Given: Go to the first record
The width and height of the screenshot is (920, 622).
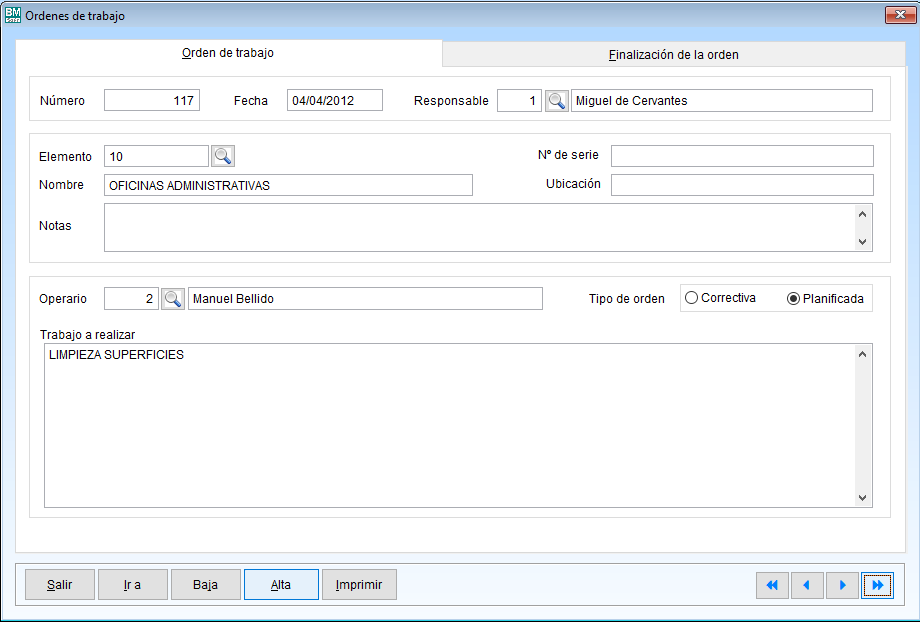Looking at the screenshot, I should coord(772,585).
